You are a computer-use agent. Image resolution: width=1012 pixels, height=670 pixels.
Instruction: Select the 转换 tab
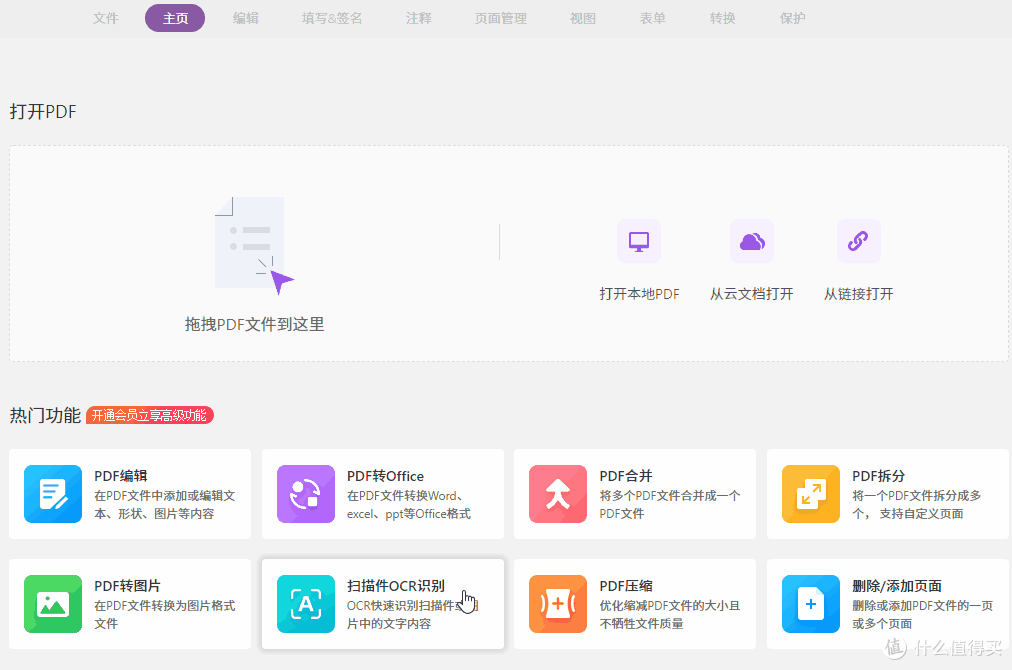pos(722,18)
